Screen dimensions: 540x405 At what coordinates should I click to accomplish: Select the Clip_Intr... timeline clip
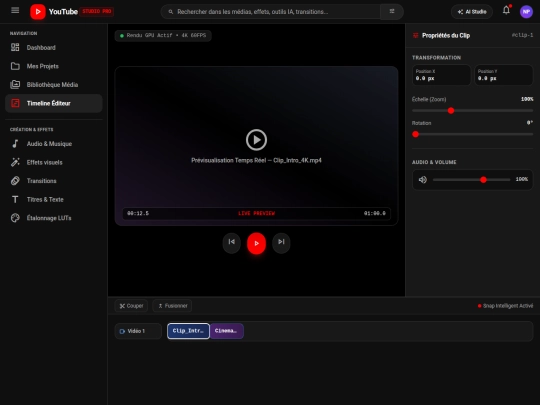click(x=188, y=331)
